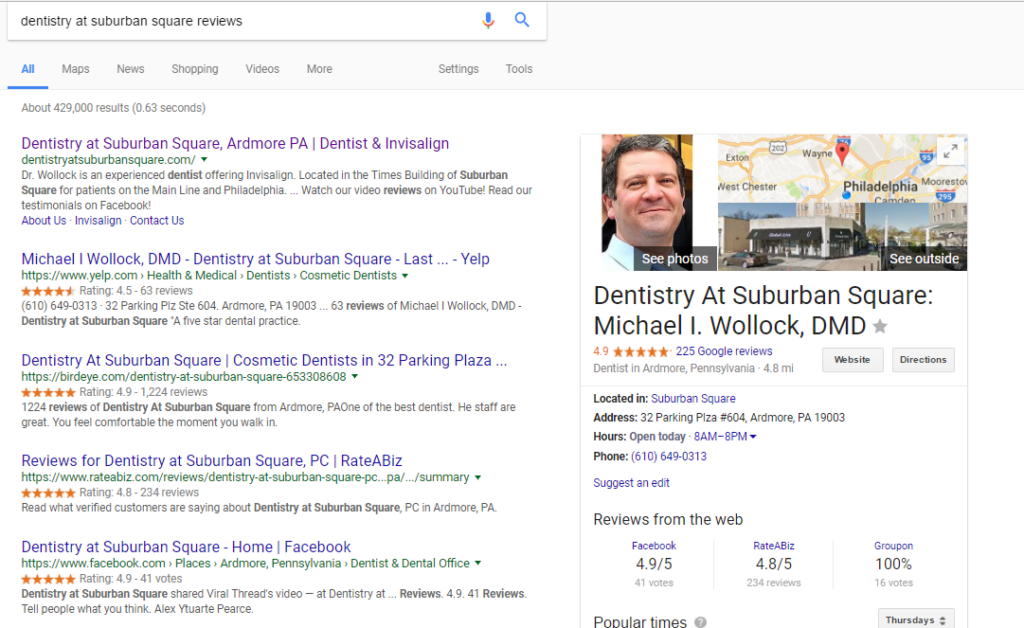Open the Thursdays day selector

pos(916,620)
